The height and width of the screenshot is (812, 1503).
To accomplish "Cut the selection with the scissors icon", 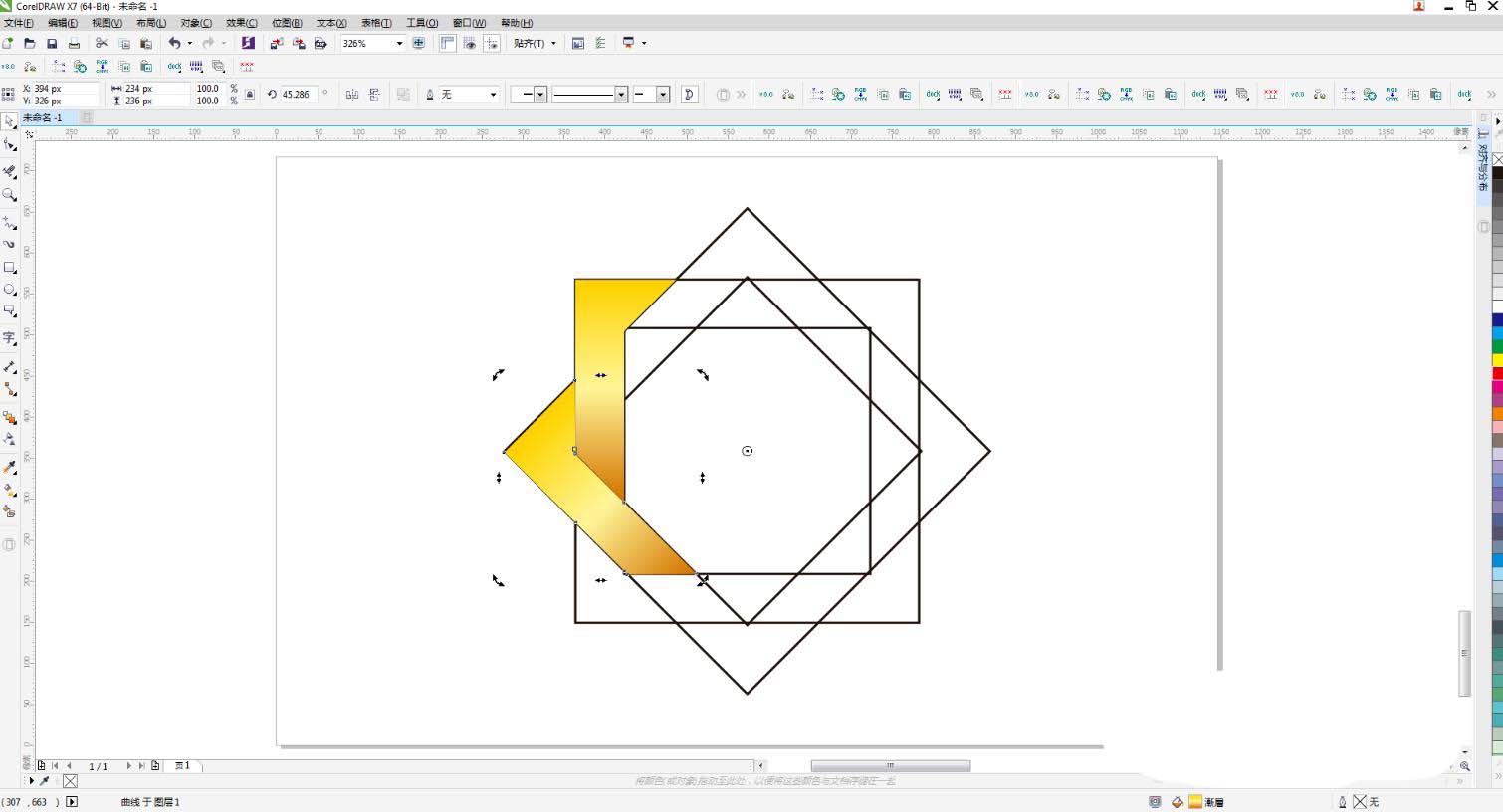I will pyautogui.click(x=102, y=43).
